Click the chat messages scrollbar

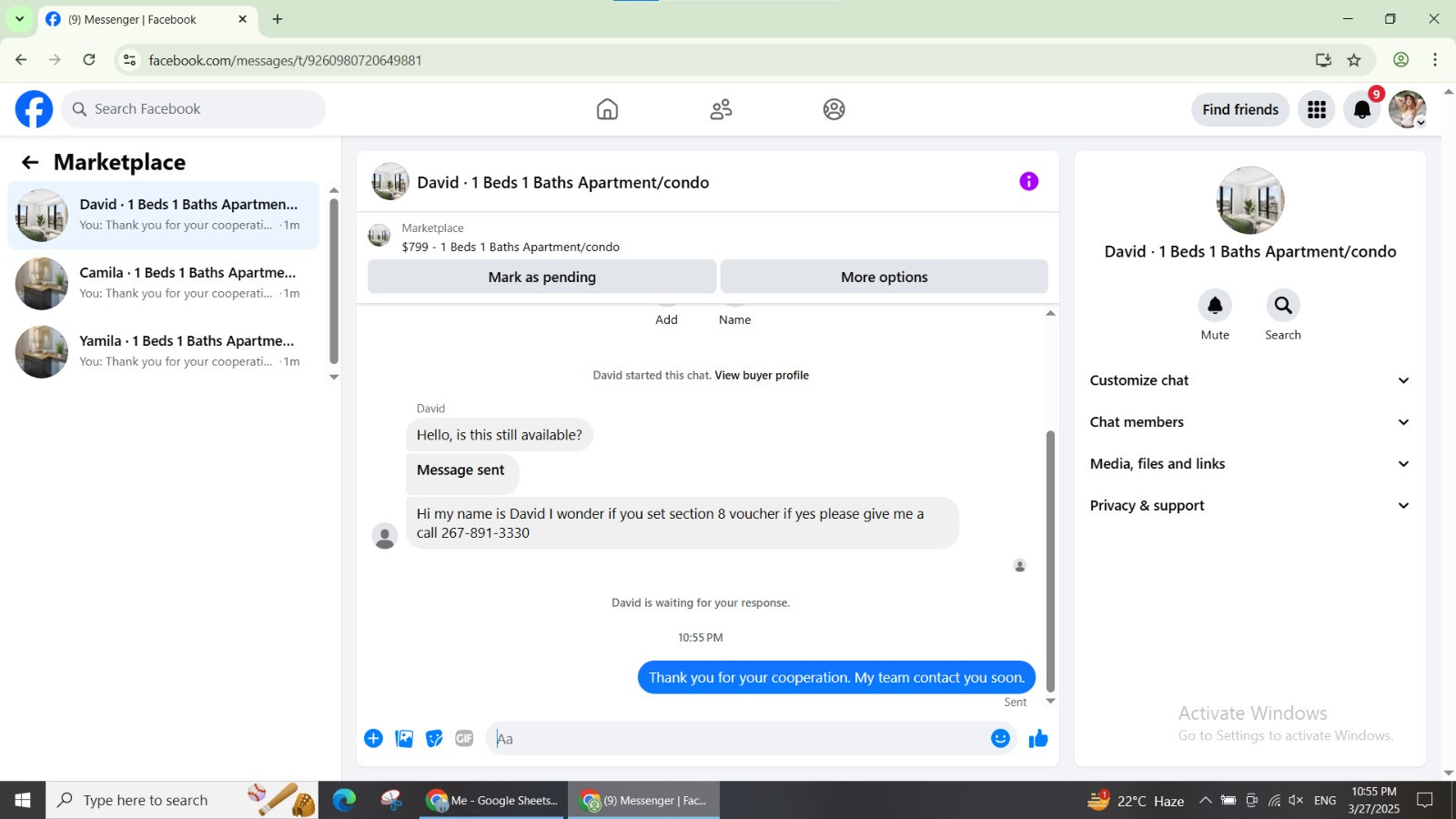pos(1050,561)
